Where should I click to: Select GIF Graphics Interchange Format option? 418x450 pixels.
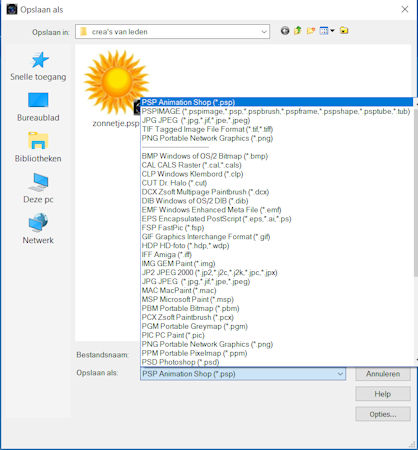click(x=206, y=237)
